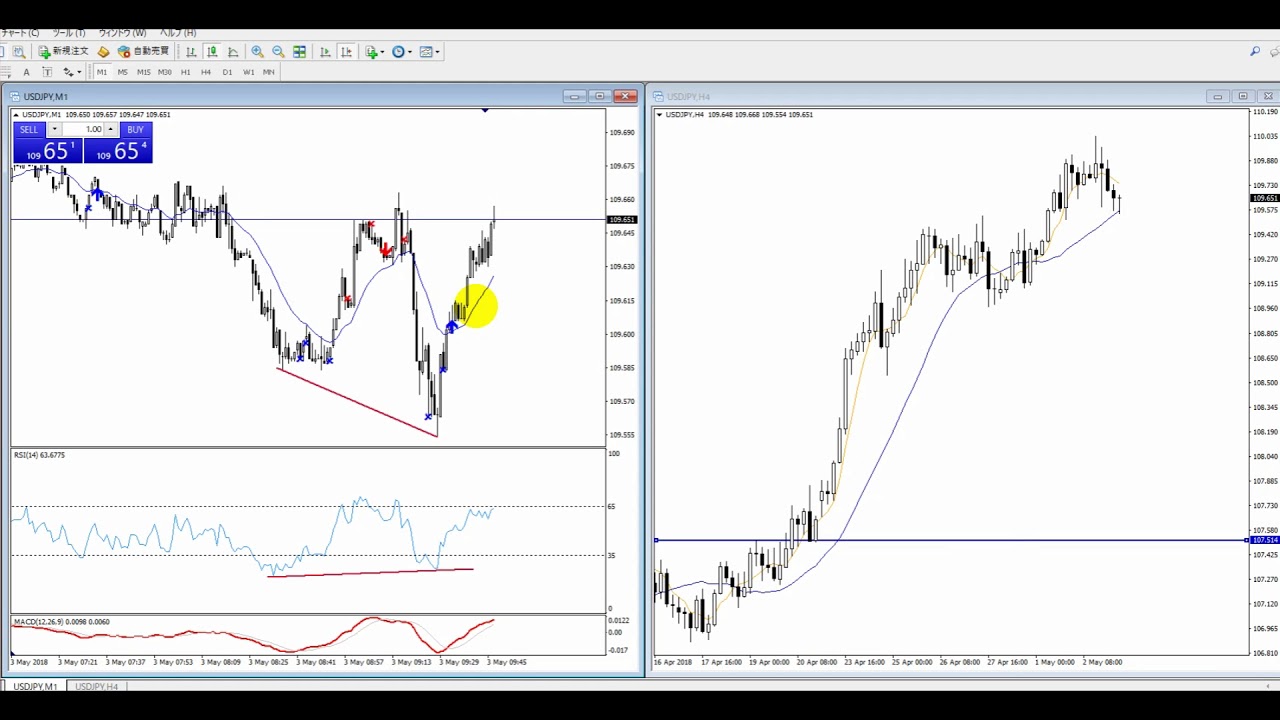Open the indicators list dropdown
1280x720 pixels.
375,52
